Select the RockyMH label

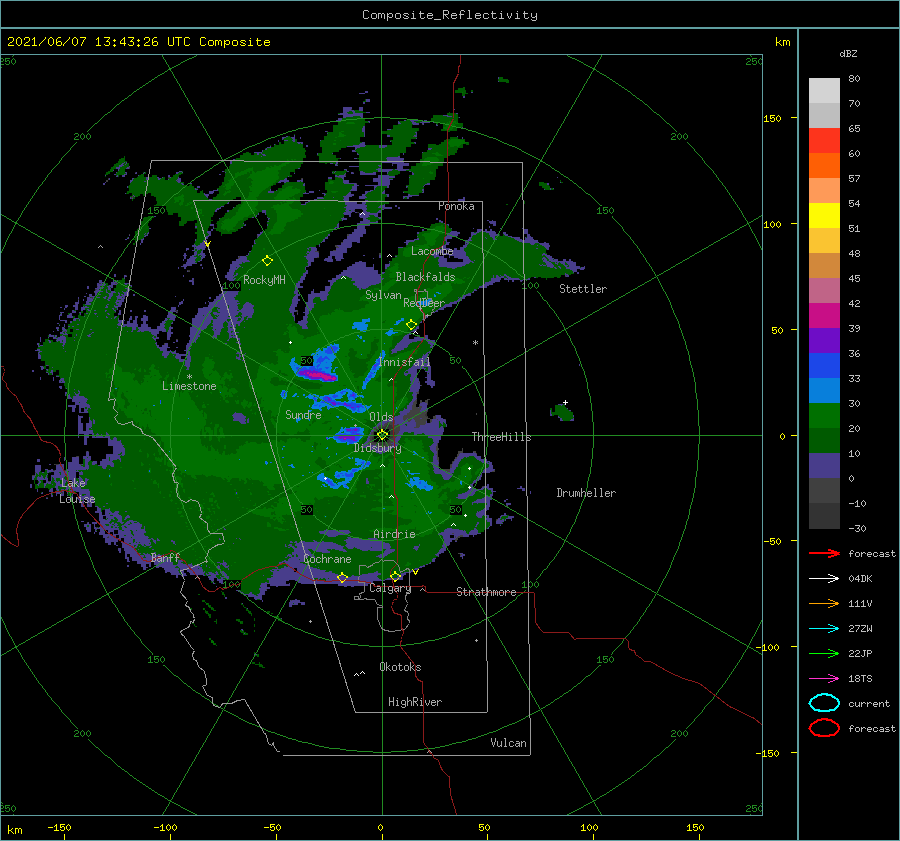click(x=264, y=280)
